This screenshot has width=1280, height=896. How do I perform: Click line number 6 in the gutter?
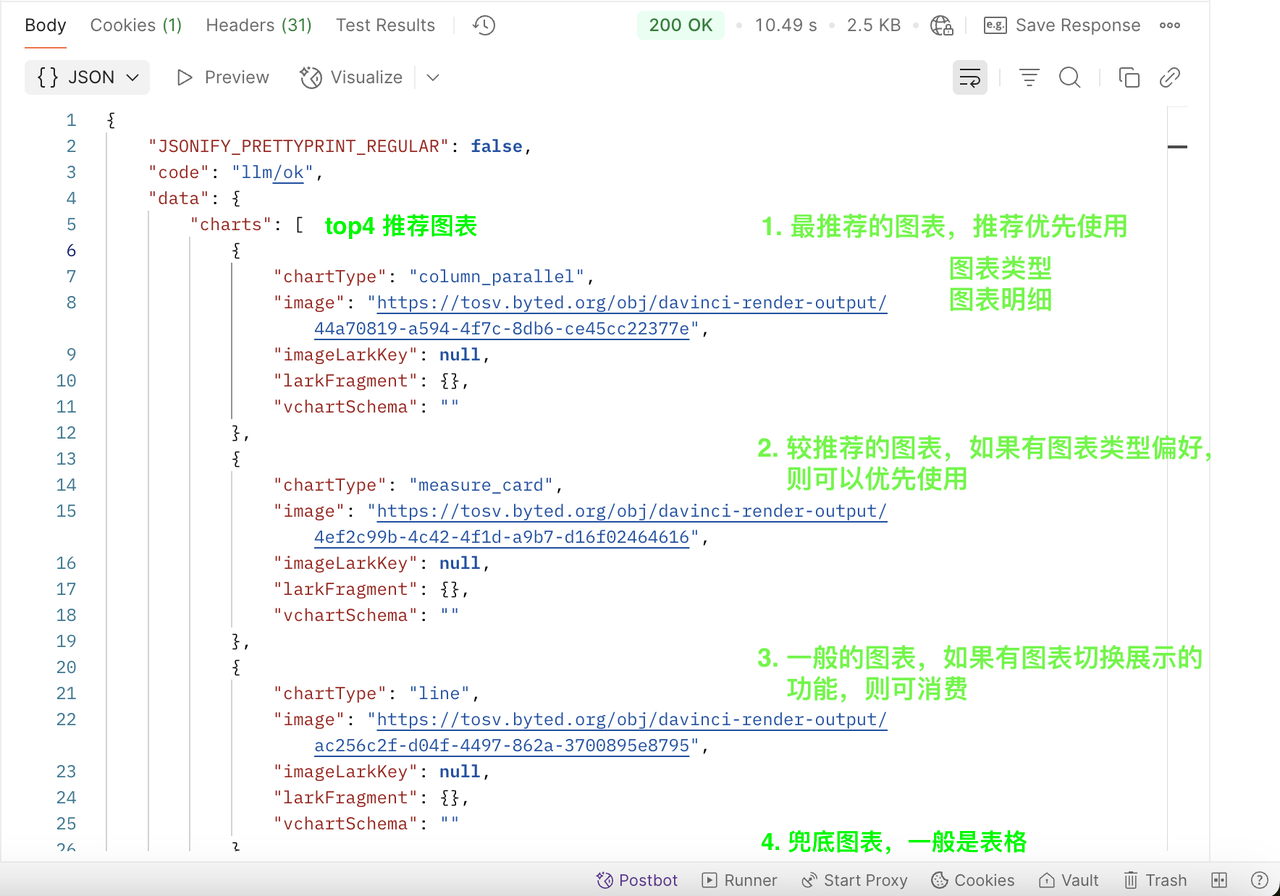pos(71,250)
